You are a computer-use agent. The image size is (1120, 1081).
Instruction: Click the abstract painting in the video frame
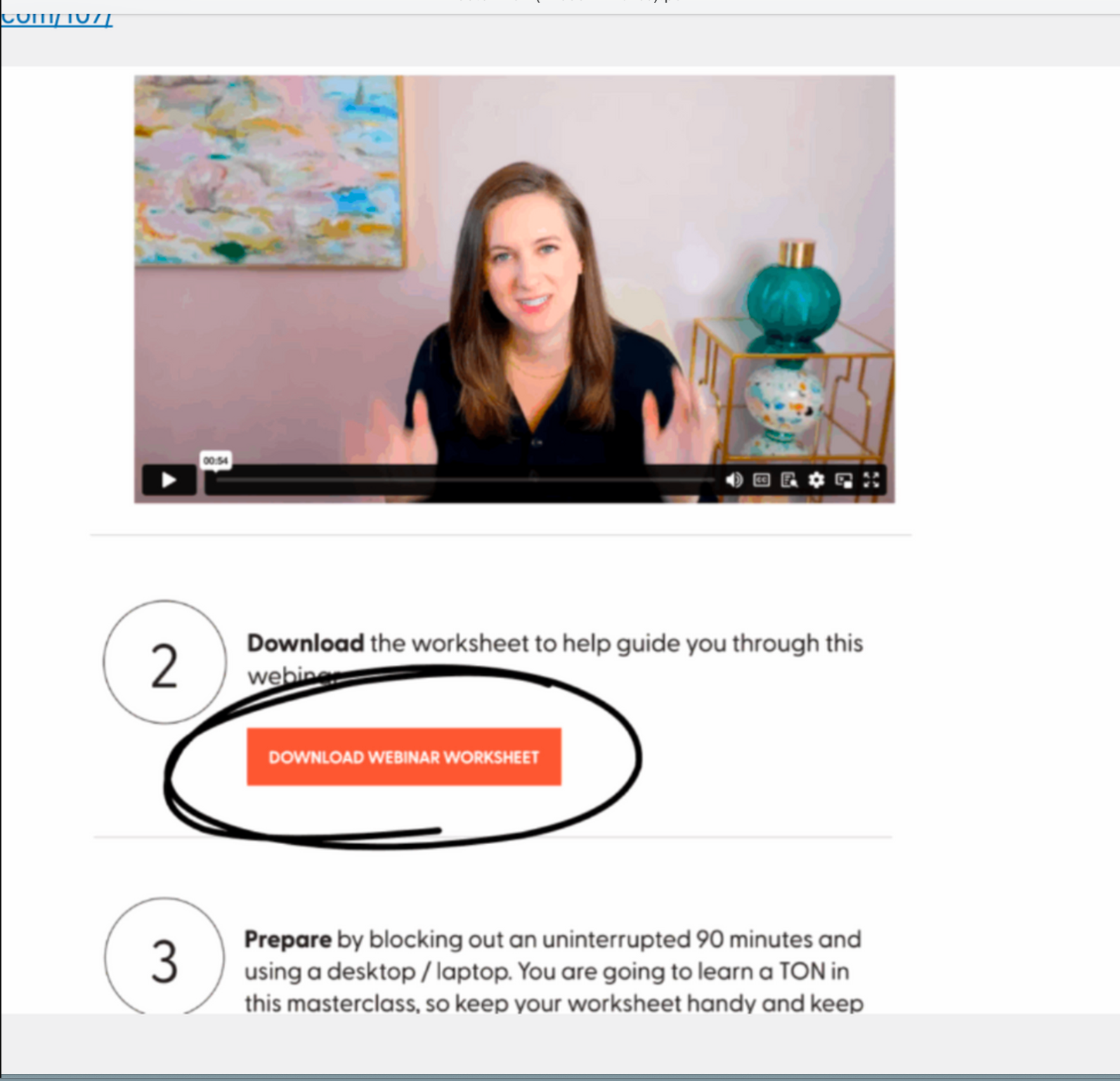click(267, 172)
